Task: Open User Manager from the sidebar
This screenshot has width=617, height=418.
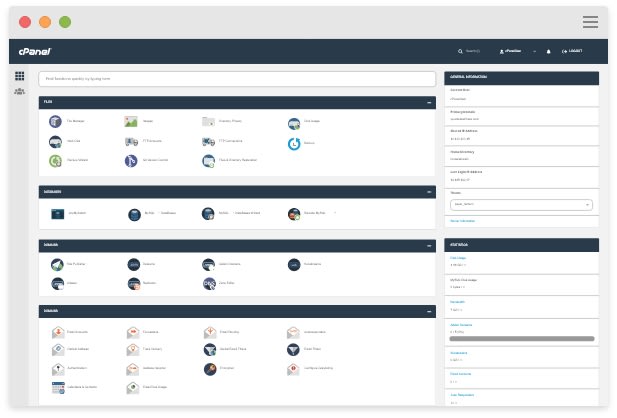Action: [x=19, y=92]
